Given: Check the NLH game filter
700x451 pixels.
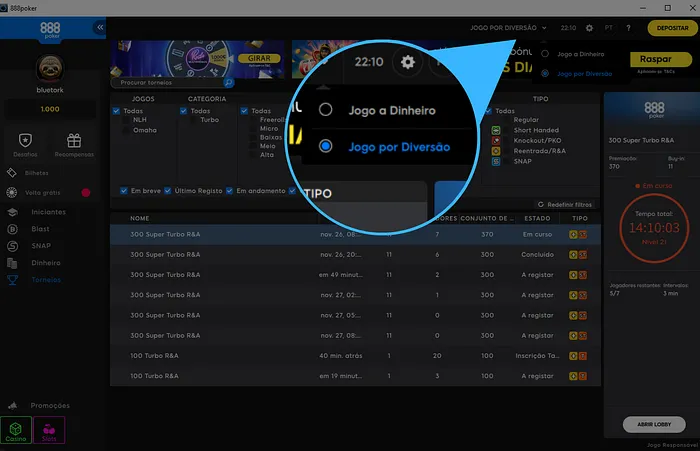Looking at the screenshot, I should tap(127, 120).
